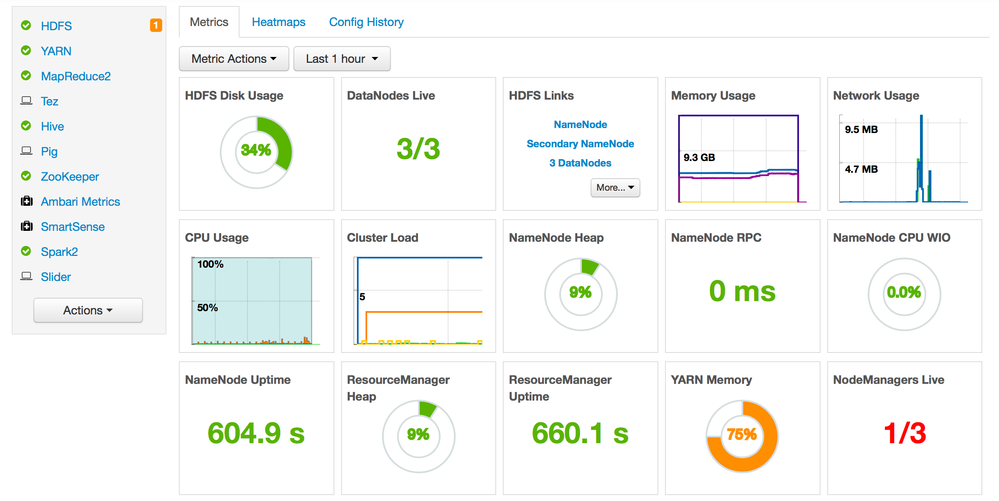Follow the NameNode link in HDFS Links
The width and height of the screenshot is (999, 501).
tap(580, 124)
